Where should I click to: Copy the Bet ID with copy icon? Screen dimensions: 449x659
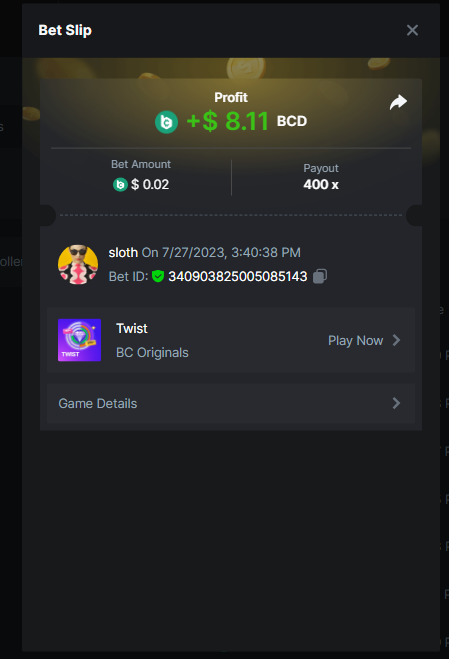pos(320,276)
